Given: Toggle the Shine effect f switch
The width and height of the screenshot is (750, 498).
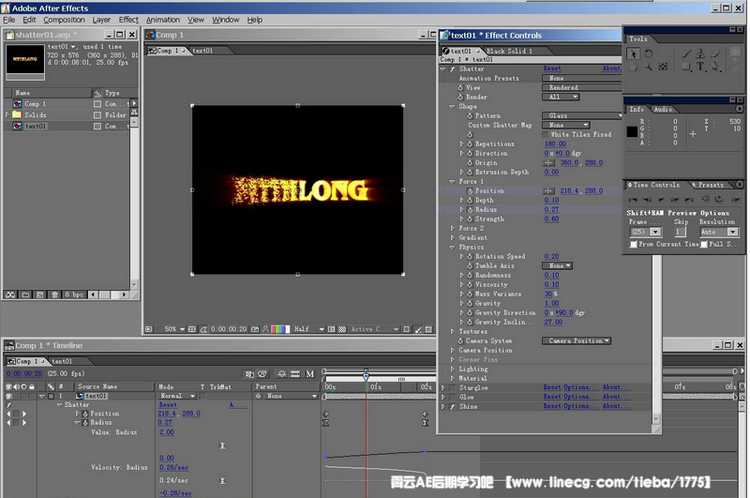Looking at the screenshot, I should point(452,407).
